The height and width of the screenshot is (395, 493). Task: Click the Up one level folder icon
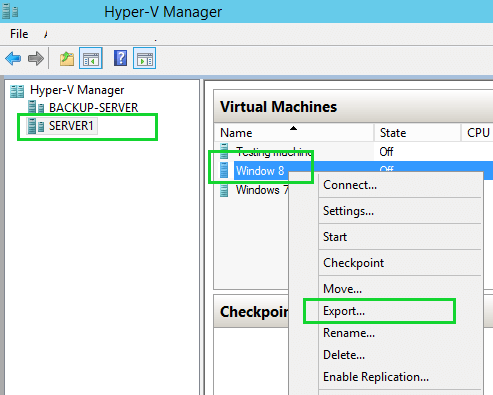point(67,59)
